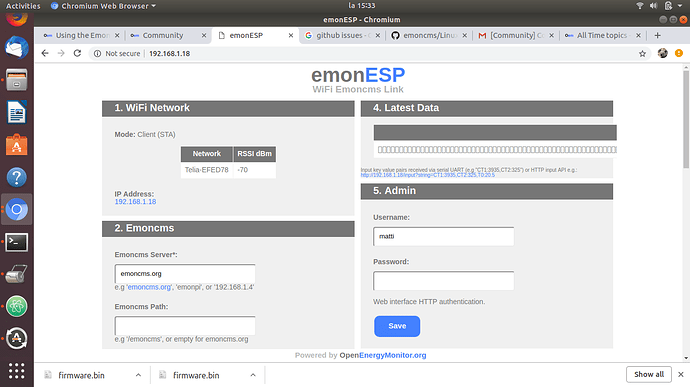Click the volume icon in top bar
Image resolution: width=690 pixels, height=387 pixels.
653,6
